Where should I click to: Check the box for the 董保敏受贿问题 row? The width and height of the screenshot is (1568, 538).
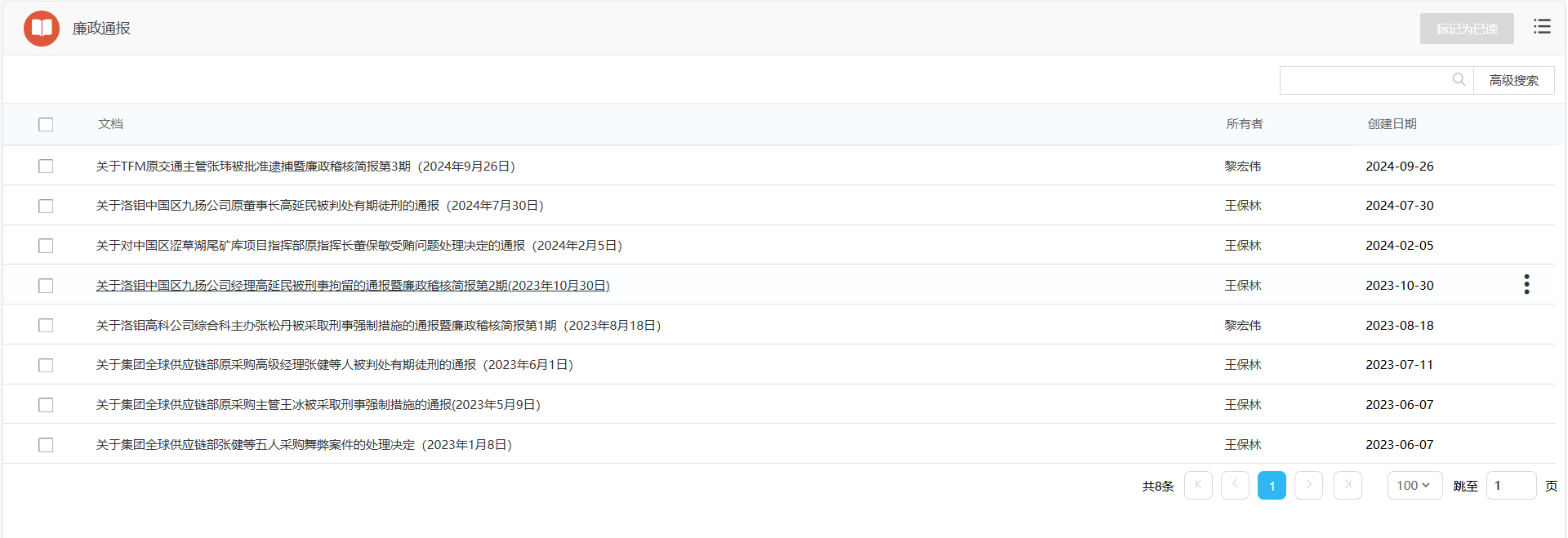tap(46, 246)
